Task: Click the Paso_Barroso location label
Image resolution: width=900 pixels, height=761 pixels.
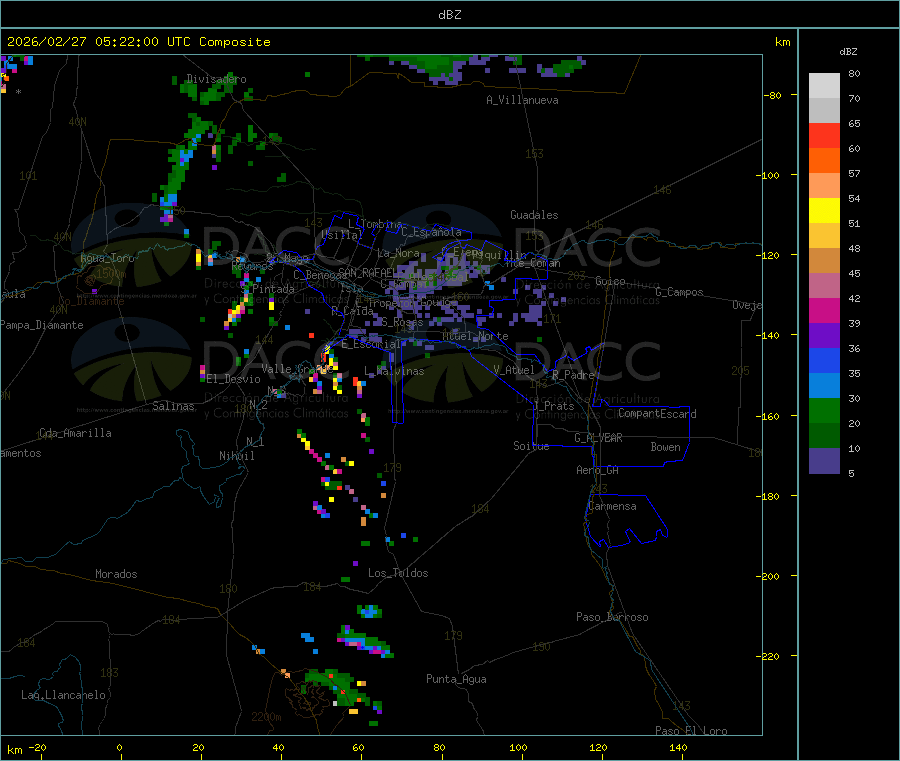Action: 612,617
